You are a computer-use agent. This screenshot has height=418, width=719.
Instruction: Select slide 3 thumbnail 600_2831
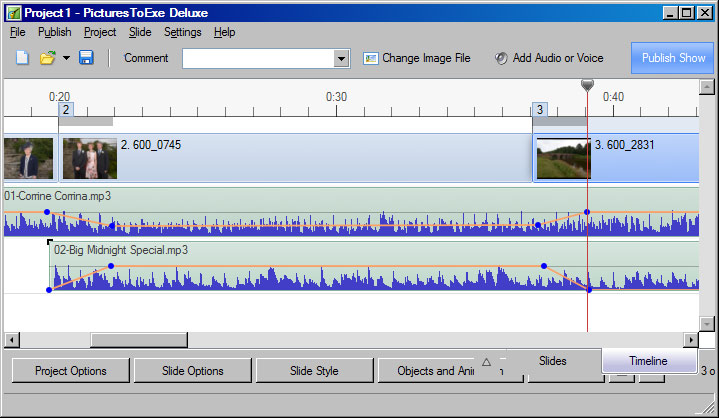563,159
